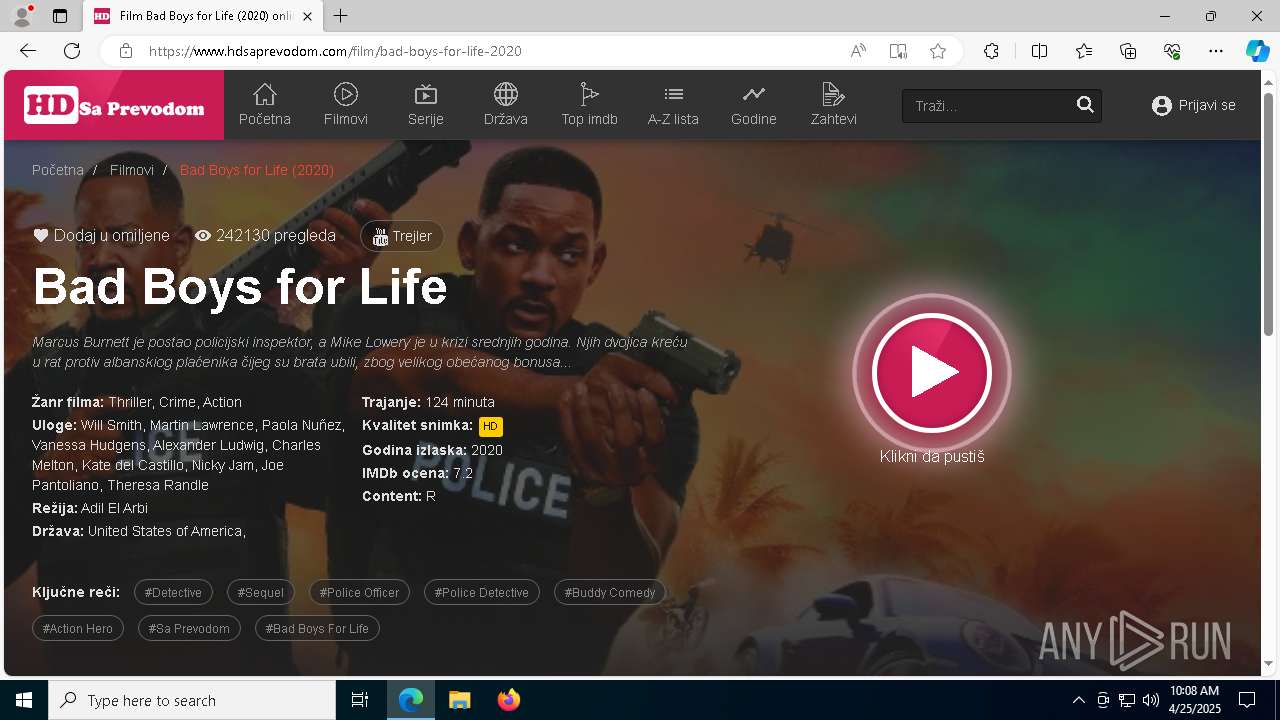This screenshot has width=1280, height=720.
Task: Open Zahtevi edit-page icon
Action: 833,94
